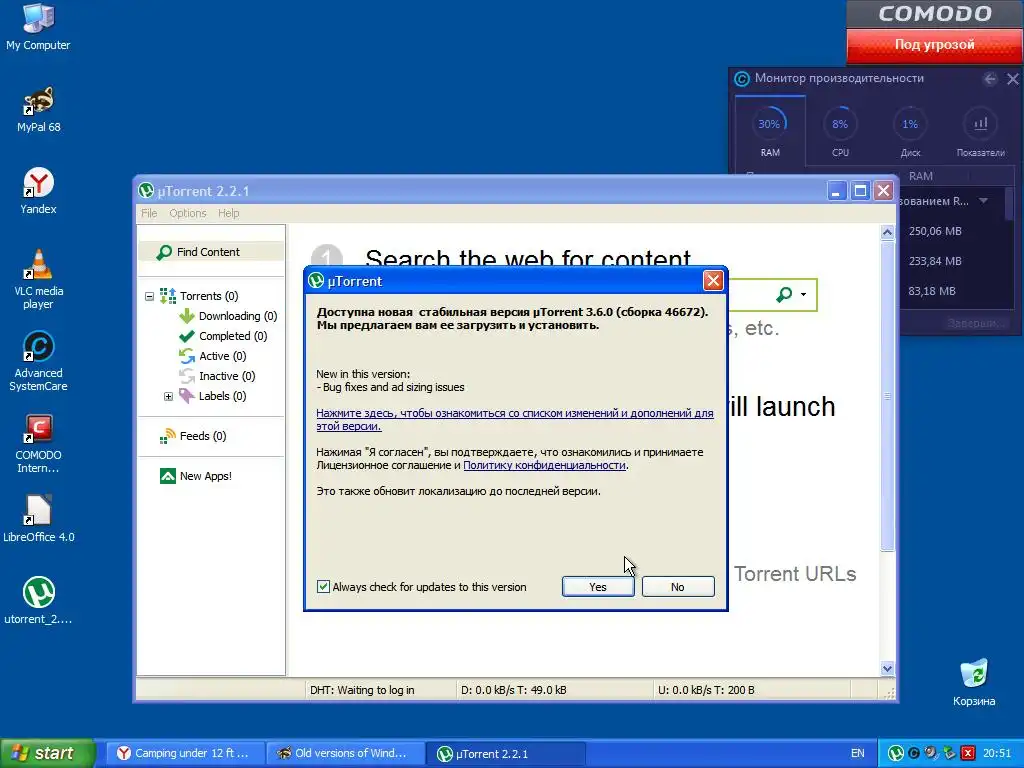Click the Start button
1024x768 pixels.
click(x=46, y=753)
